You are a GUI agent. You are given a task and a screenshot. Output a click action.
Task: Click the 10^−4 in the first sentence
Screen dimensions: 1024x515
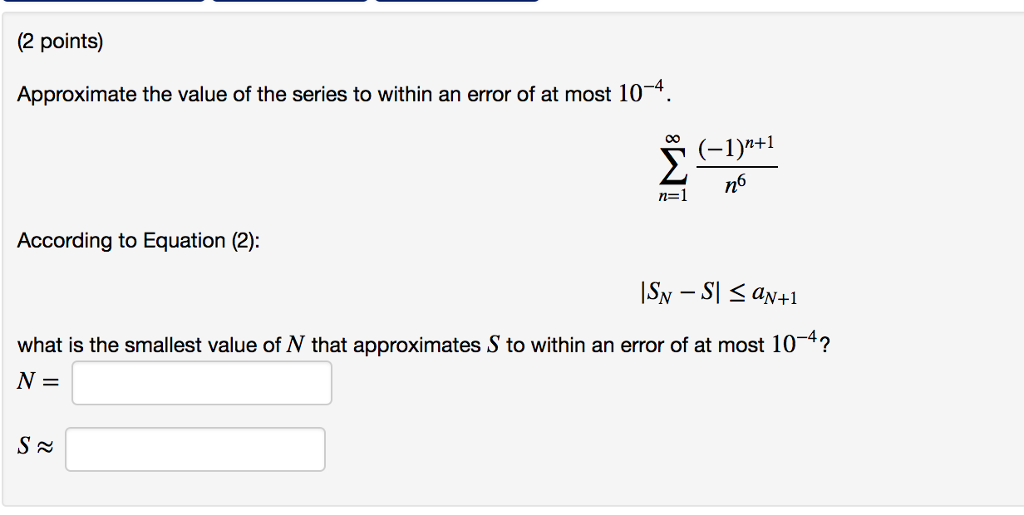(x=641, y=92)
